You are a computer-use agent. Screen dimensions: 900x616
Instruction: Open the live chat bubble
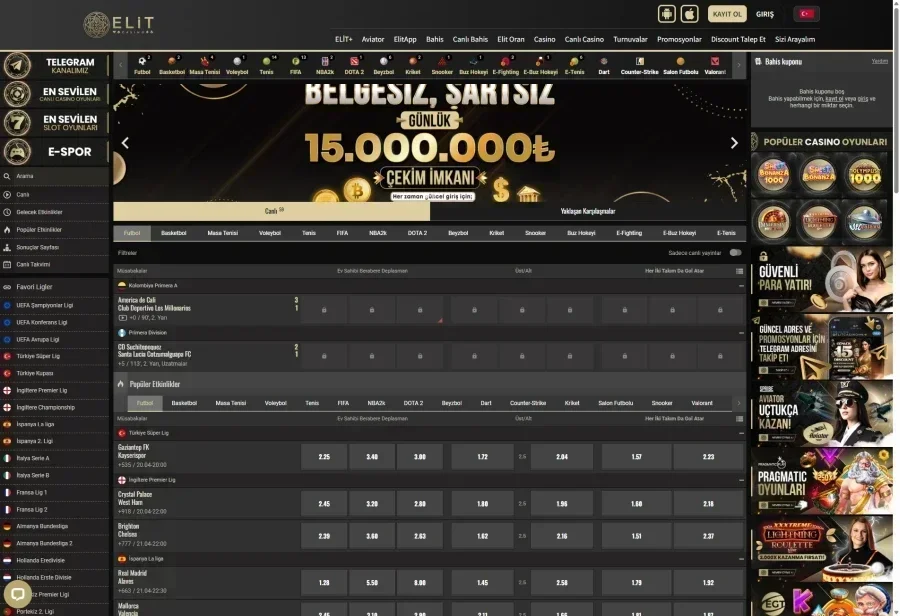[18, 594]
